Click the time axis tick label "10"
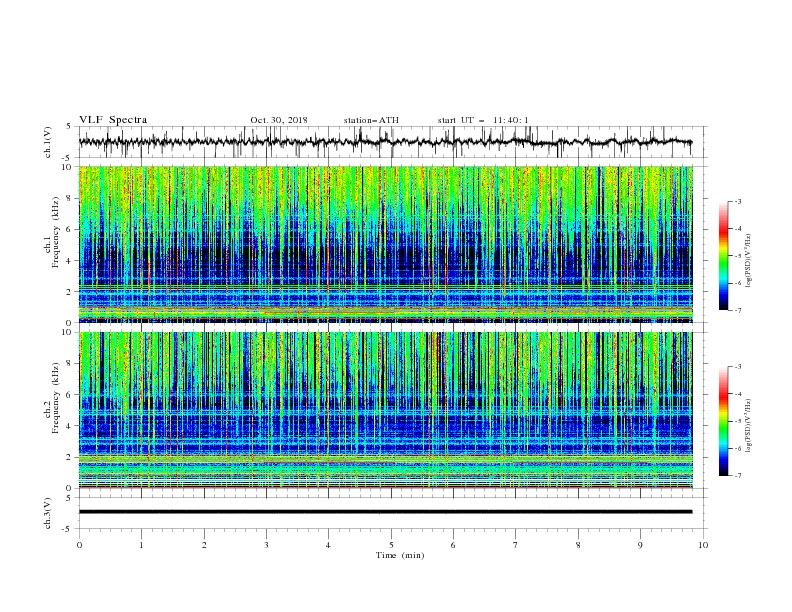Viewport: 792px width, 612px height. 703,545
